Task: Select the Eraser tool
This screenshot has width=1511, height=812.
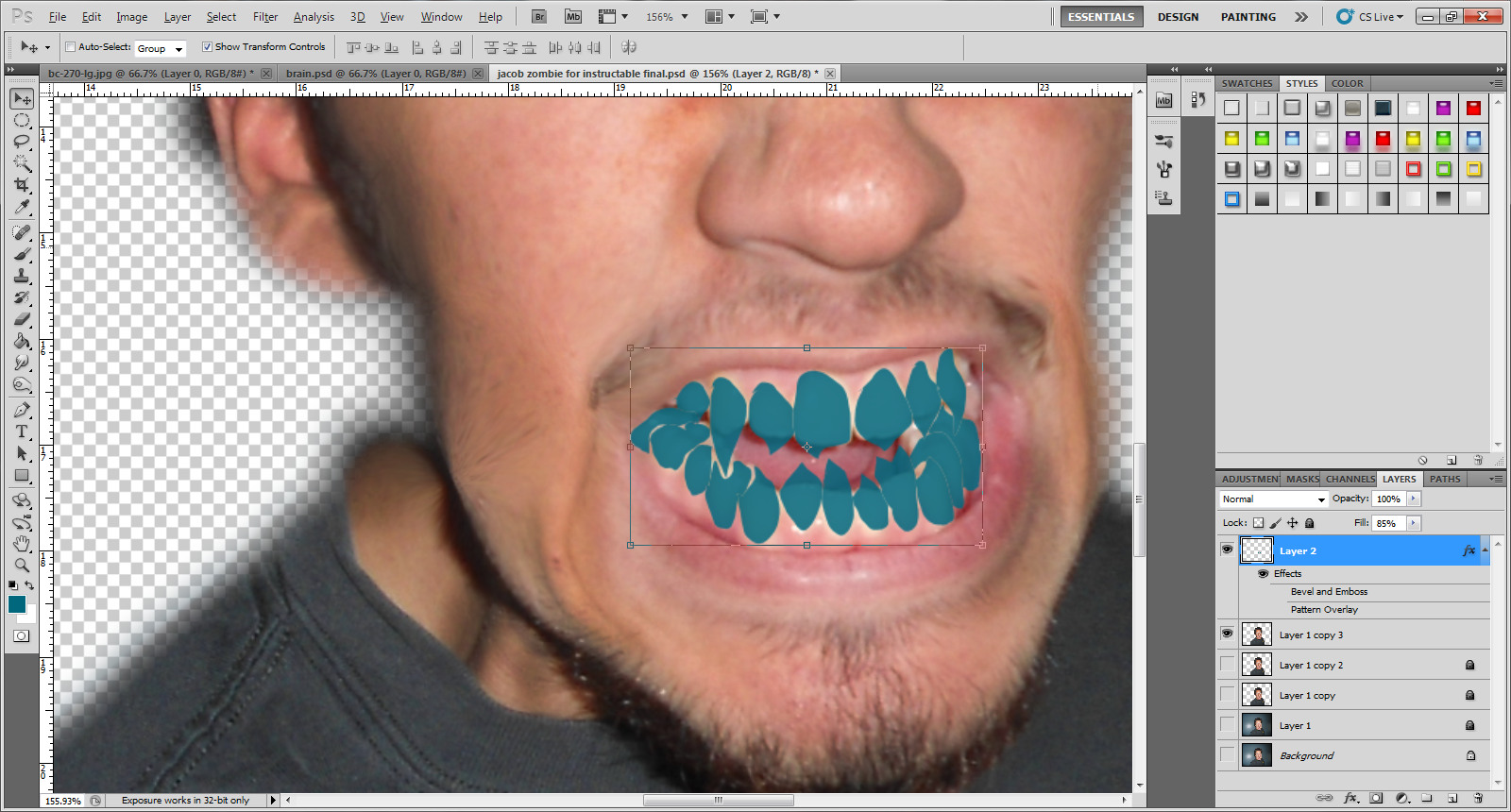Action: coord(22,319)
